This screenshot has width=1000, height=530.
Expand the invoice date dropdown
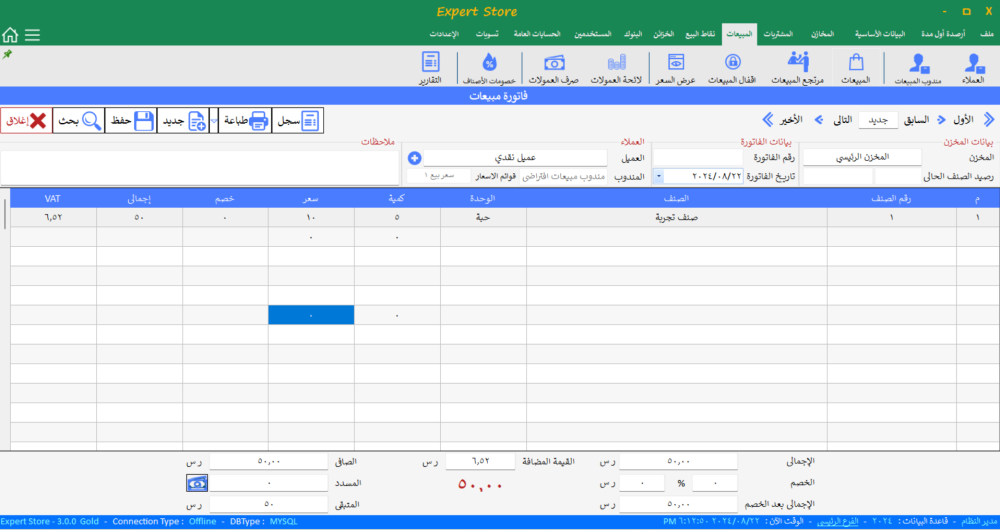pyautogui.click(x=659, y=176)
